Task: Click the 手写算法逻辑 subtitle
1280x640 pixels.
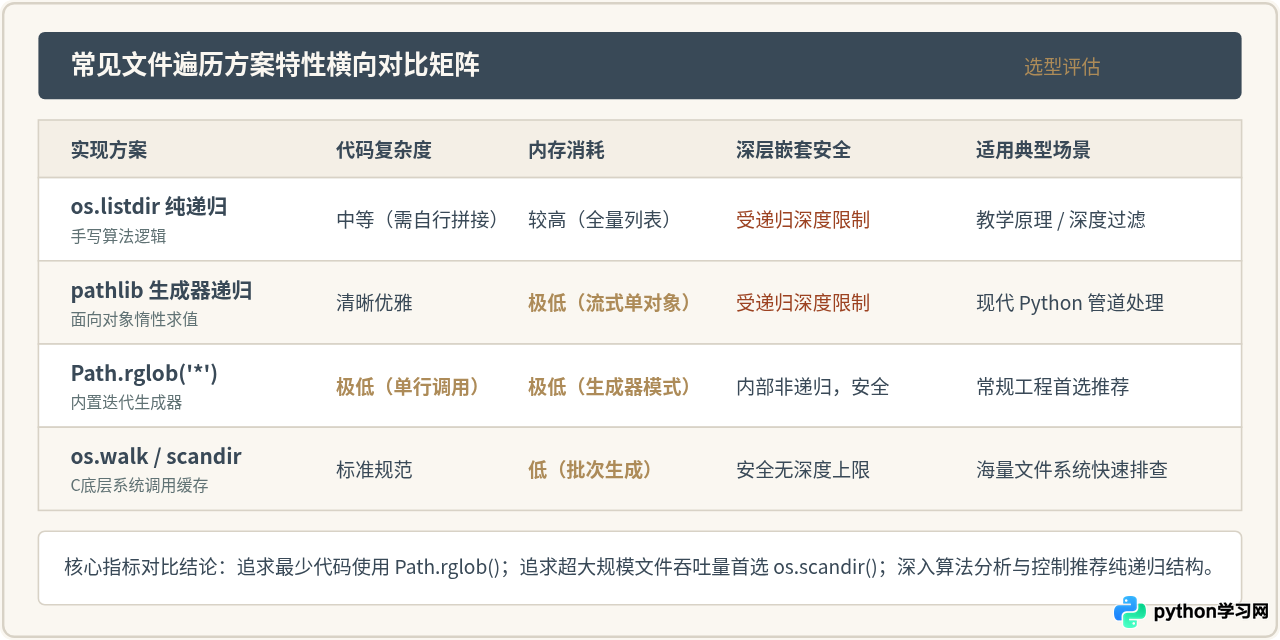Action: (118, 236)
